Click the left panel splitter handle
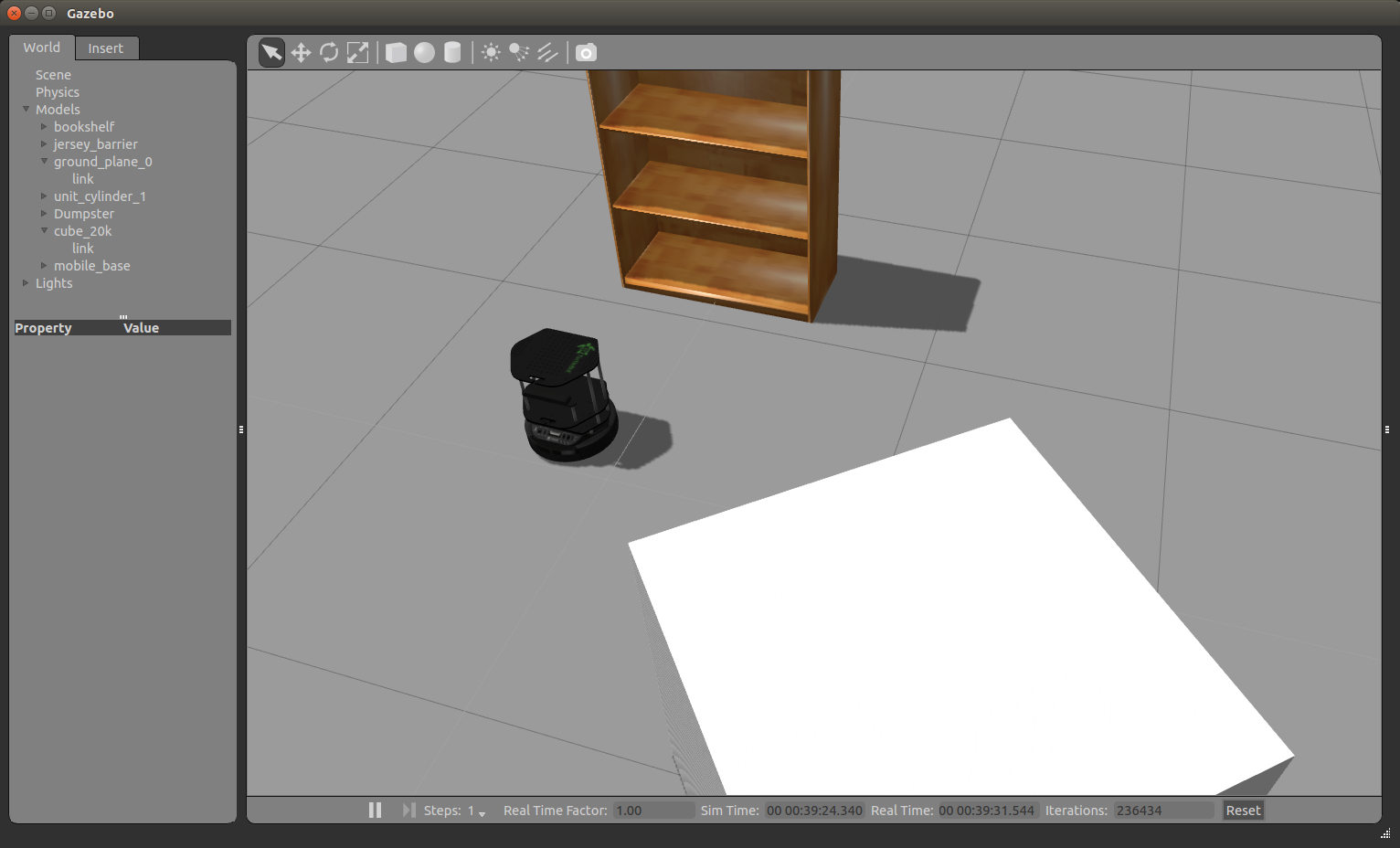Screen dimensions: 1400x848 point(241,429)
